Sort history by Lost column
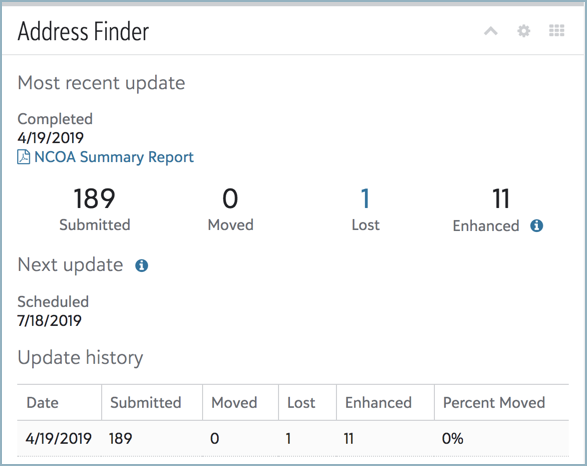This screenshot has height=466, width=587. tap(301, 403)
